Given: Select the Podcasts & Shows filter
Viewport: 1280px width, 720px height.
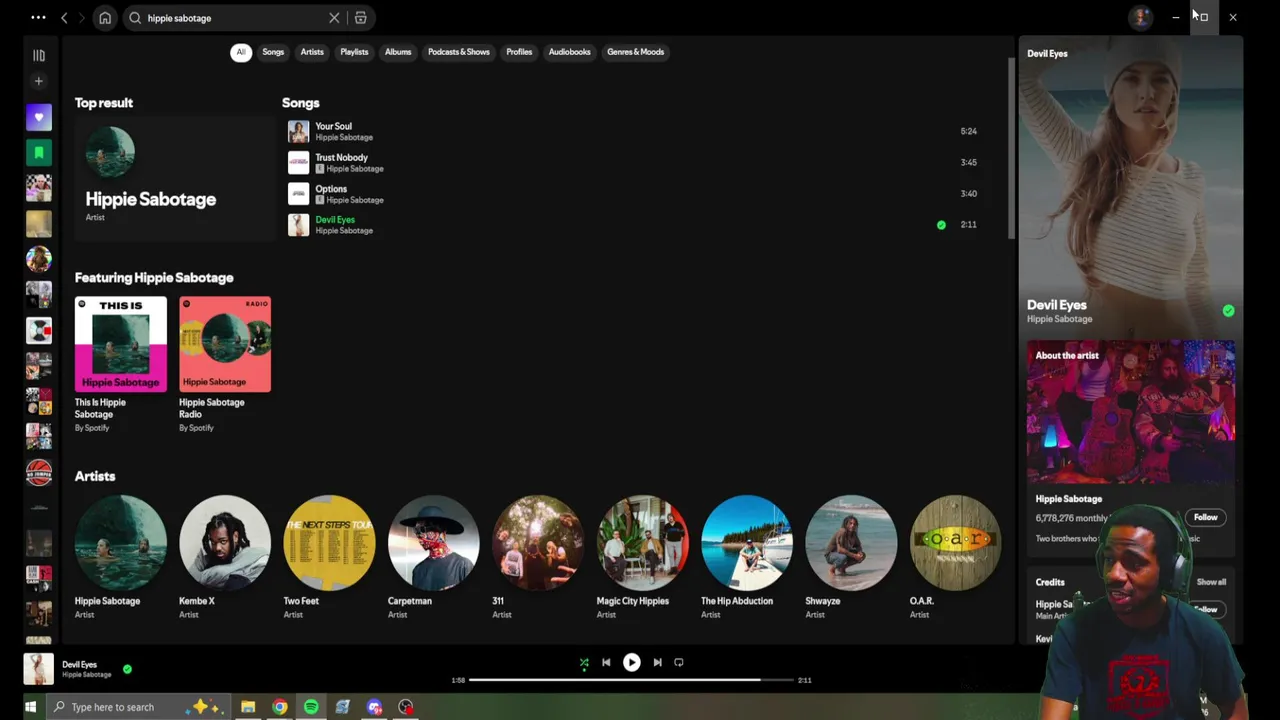Looking at the screenshot, I should point(459,52).
